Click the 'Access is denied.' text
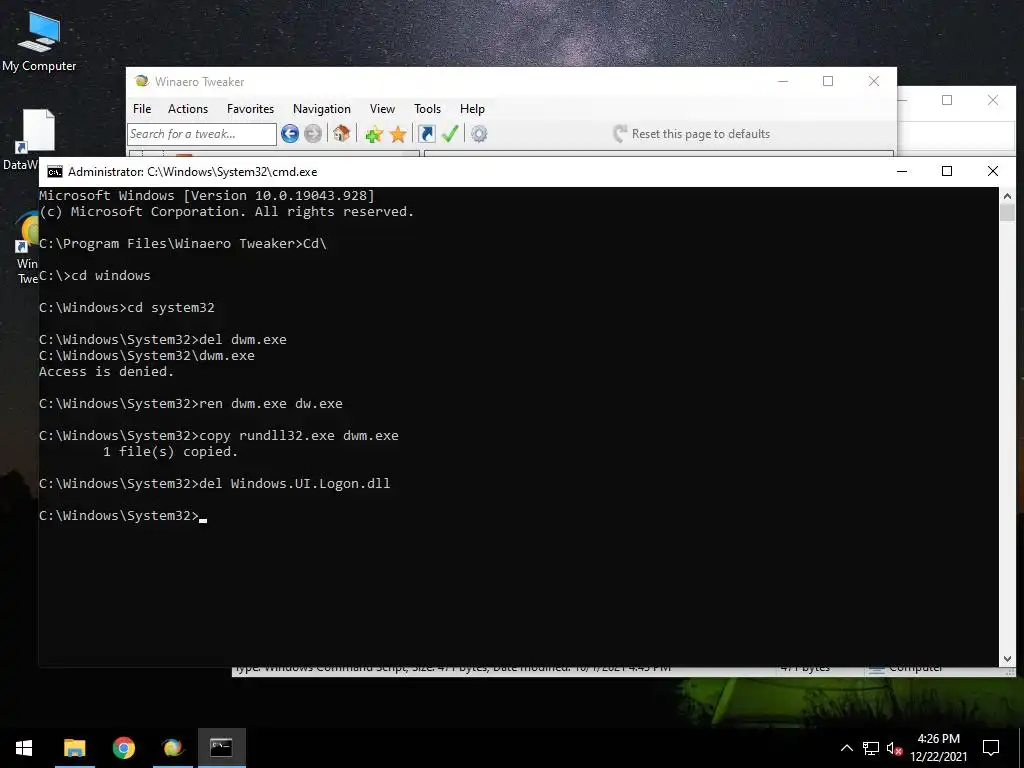The image size is (1024, 768). pyautogui.click(x=106, y=372)
